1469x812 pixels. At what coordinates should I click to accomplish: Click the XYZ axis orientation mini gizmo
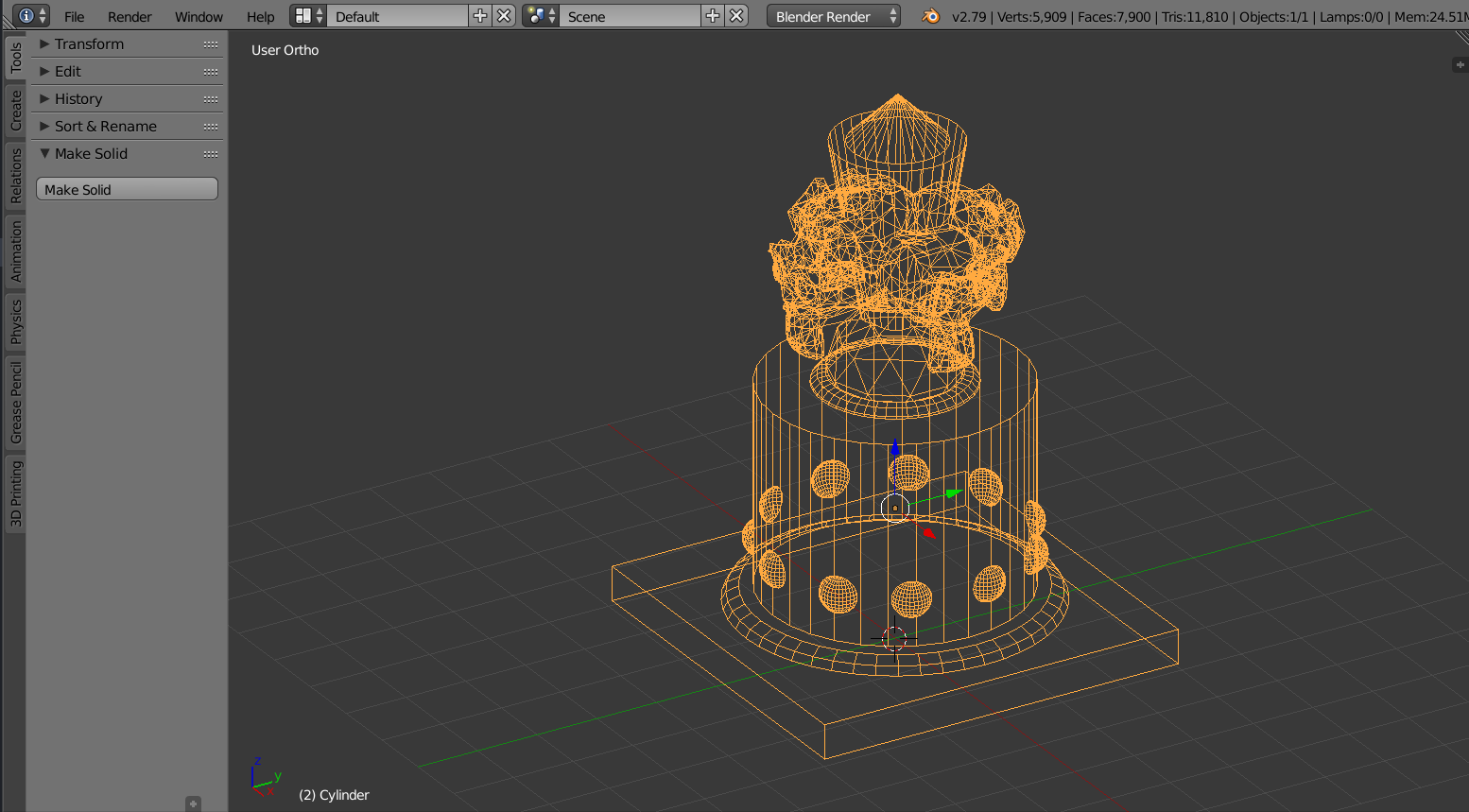click(264, 776)
